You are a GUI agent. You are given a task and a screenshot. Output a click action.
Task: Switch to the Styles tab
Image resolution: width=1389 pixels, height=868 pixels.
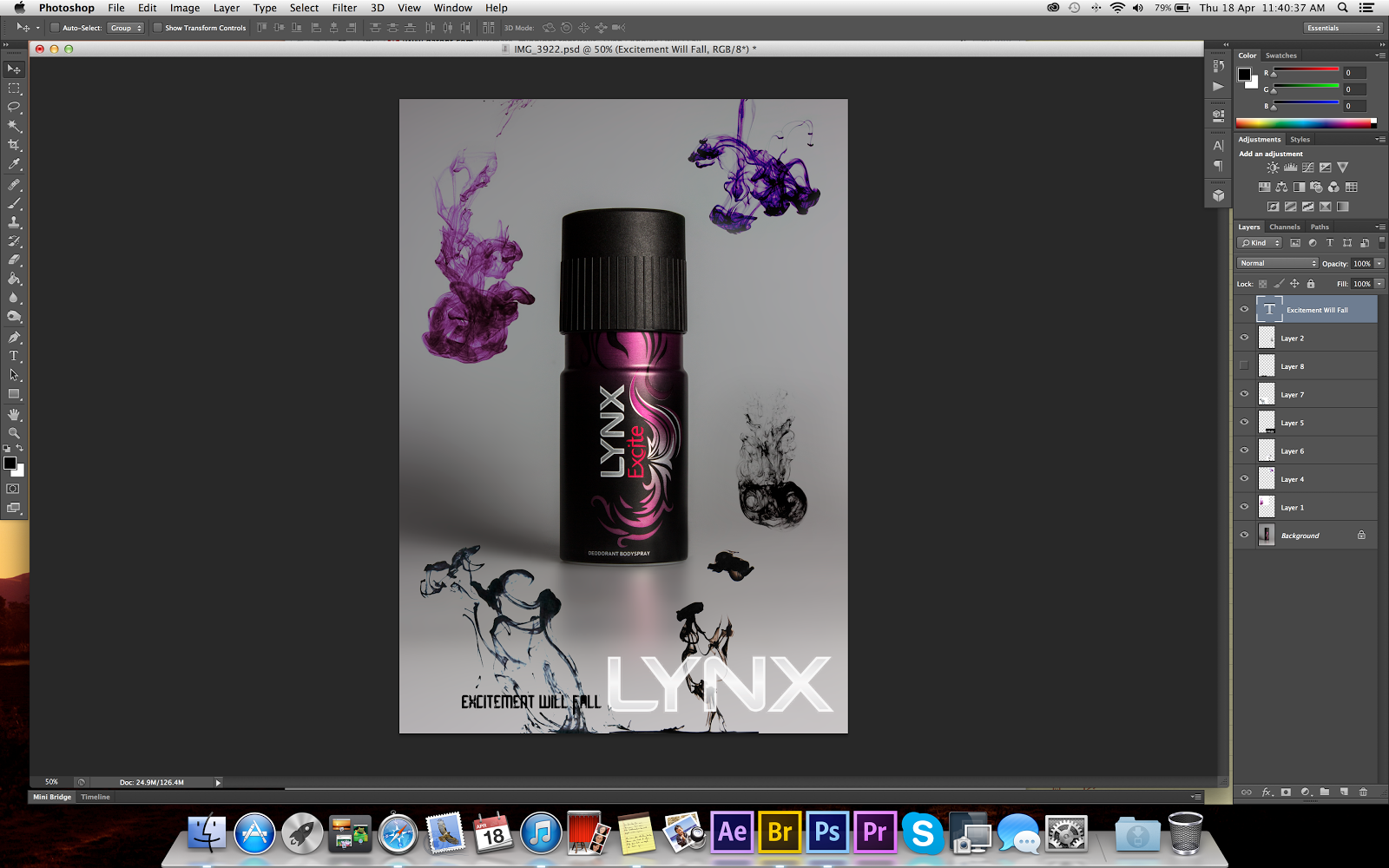point(1300,139)
